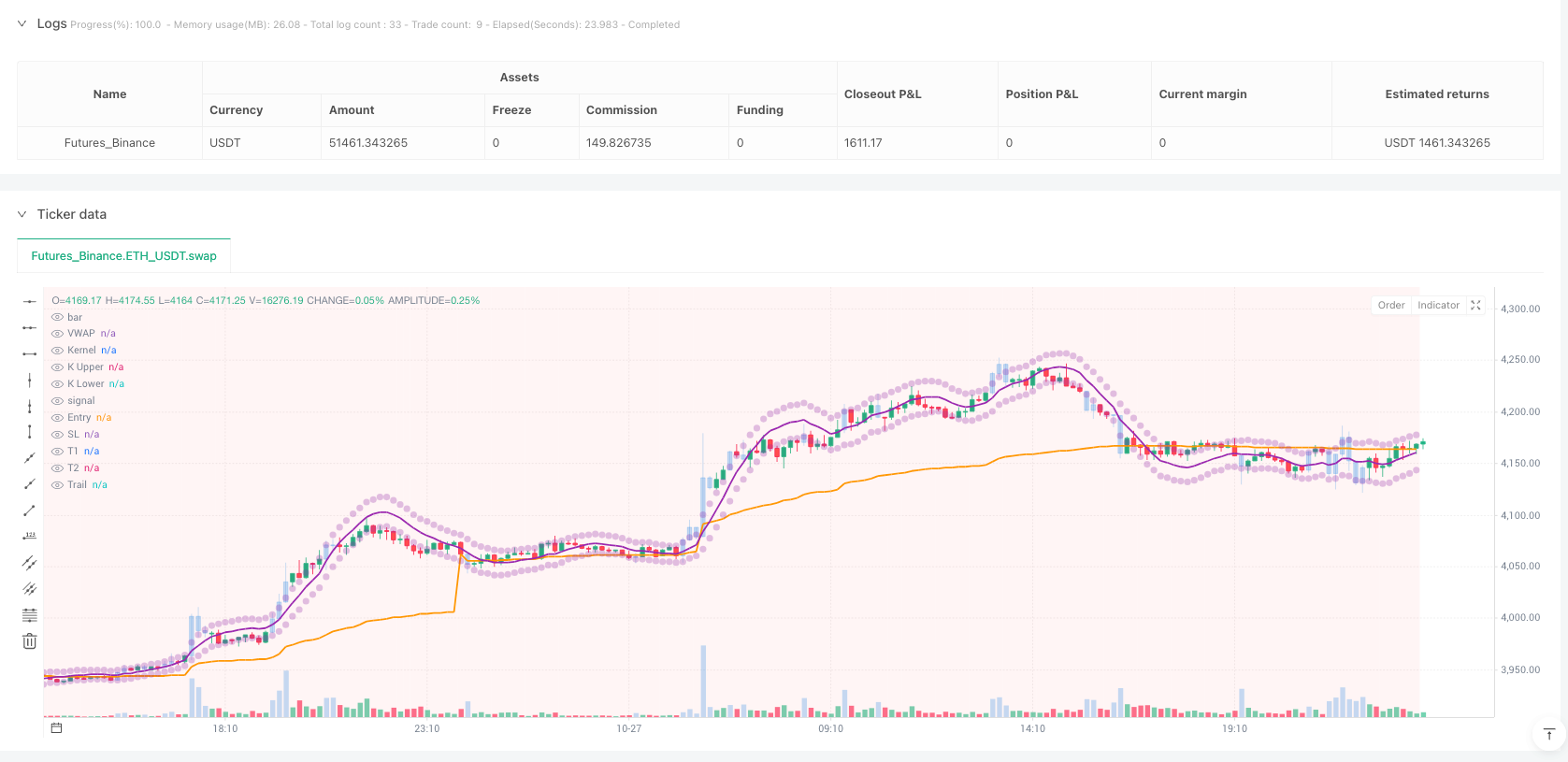Select the parallel straight lines tool
1568x762 pixels.
pos(30,563)
